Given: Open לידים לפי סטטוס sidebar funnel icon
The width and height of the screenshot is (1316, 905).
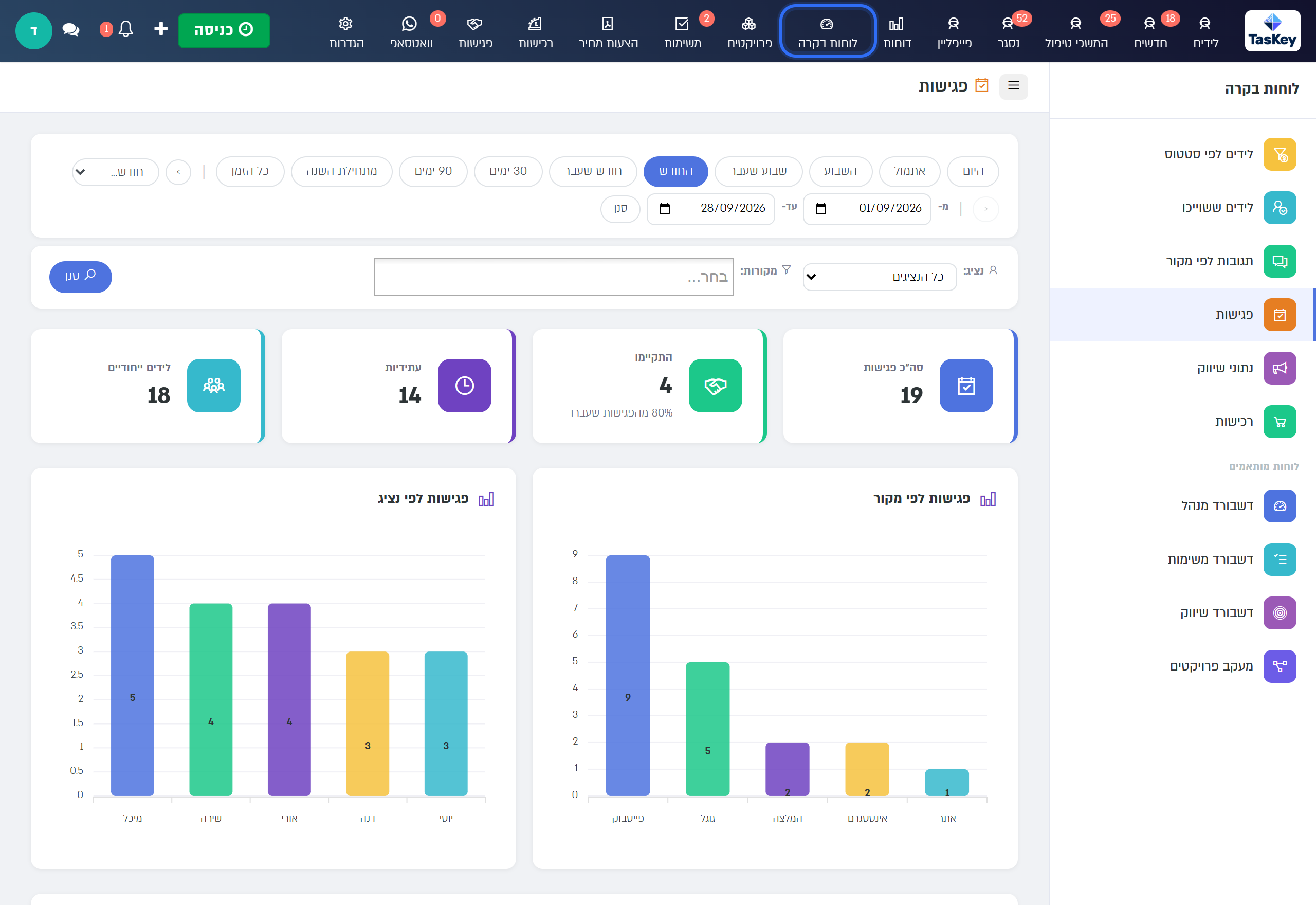Looking at the screenshot, I should coord(1280,154).
